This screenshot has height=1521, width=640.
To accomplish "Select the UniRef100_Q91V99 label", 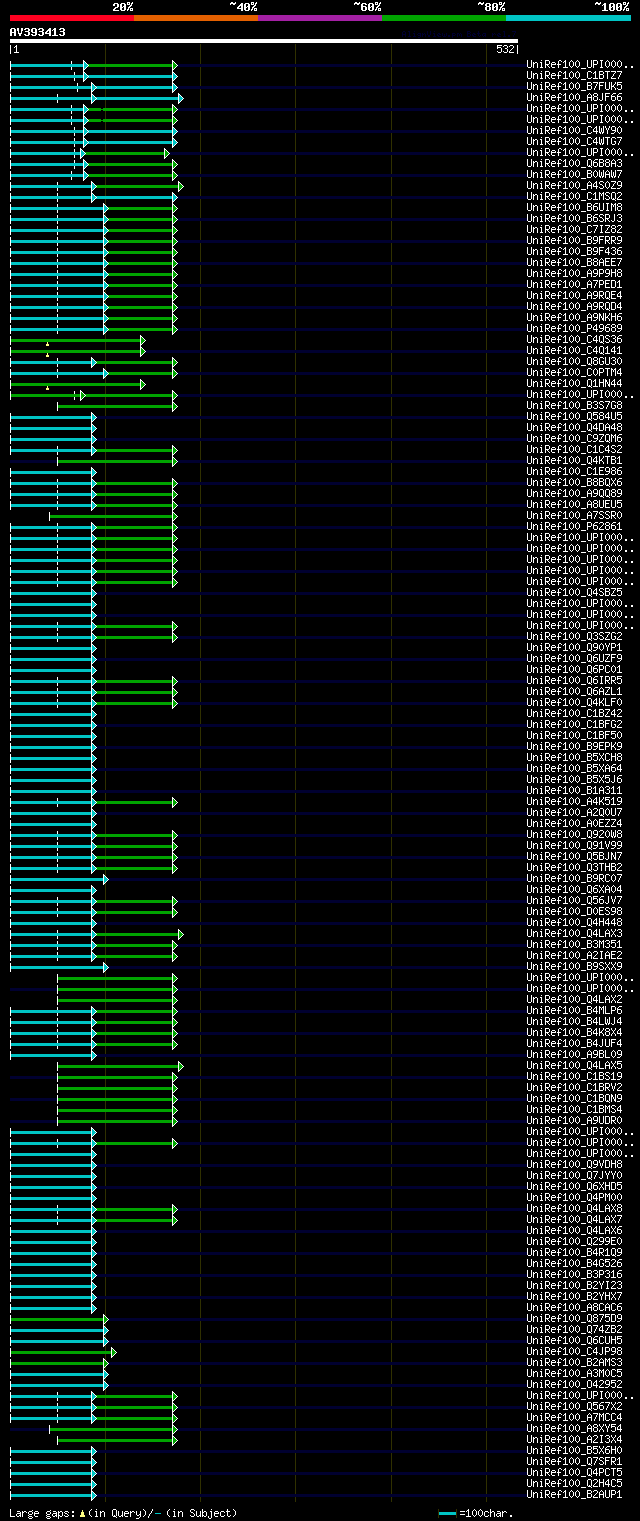I will point(575,845).
